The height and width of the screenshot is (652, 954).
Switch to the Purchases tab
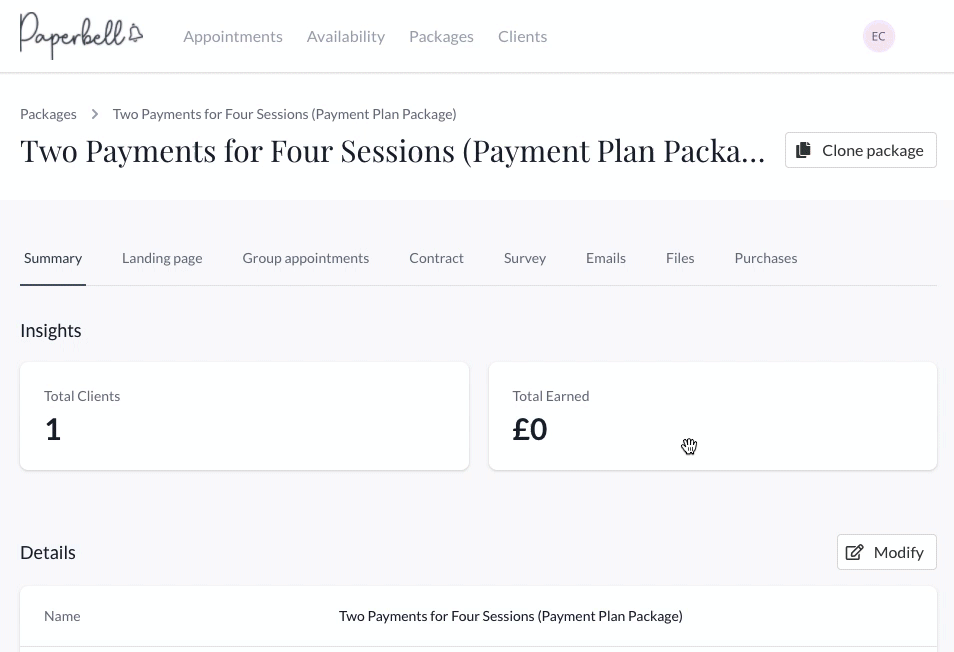click(x=765, y=258)
